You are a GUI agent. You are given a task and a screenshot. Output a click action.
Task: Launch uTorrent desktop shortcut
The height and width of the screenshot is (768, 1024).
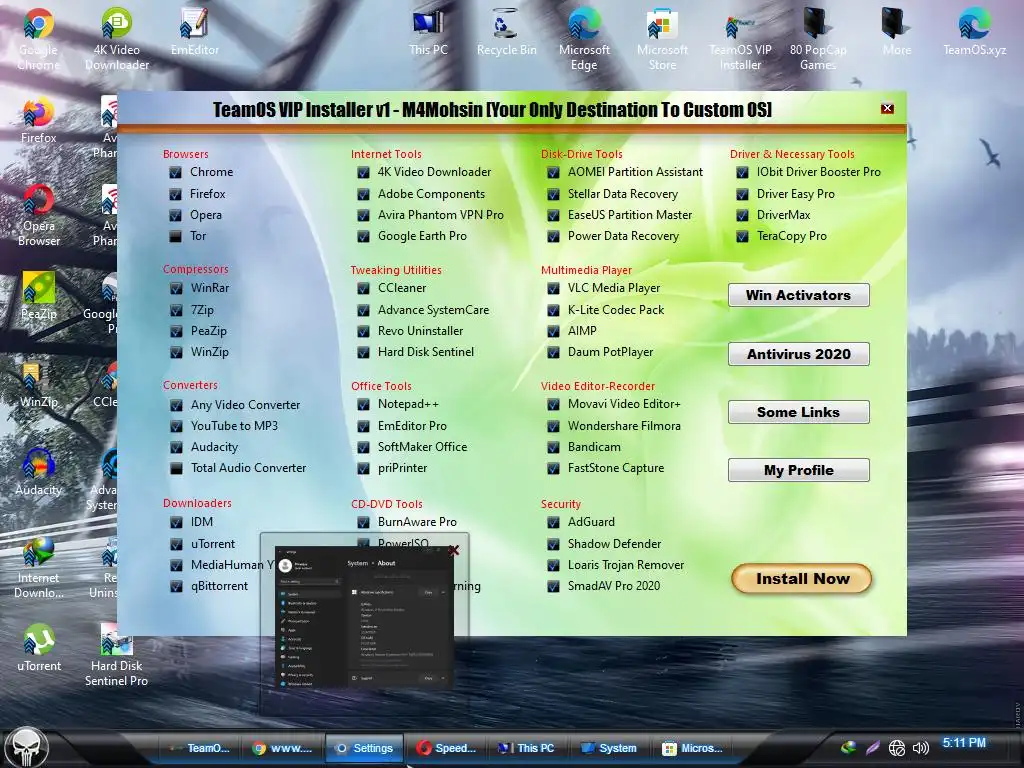[x=38, y=648]
